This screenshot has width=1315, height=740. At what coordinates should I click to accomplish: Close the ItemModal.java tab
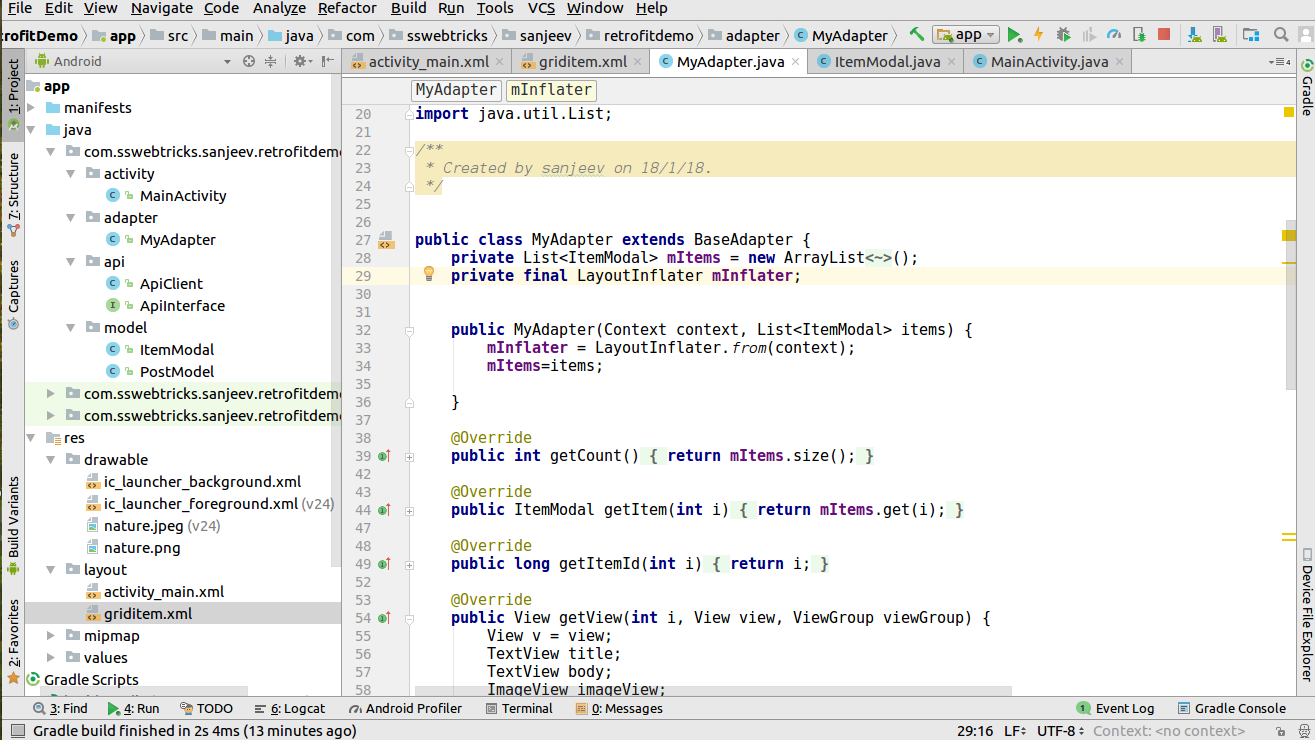click(951, 62)
